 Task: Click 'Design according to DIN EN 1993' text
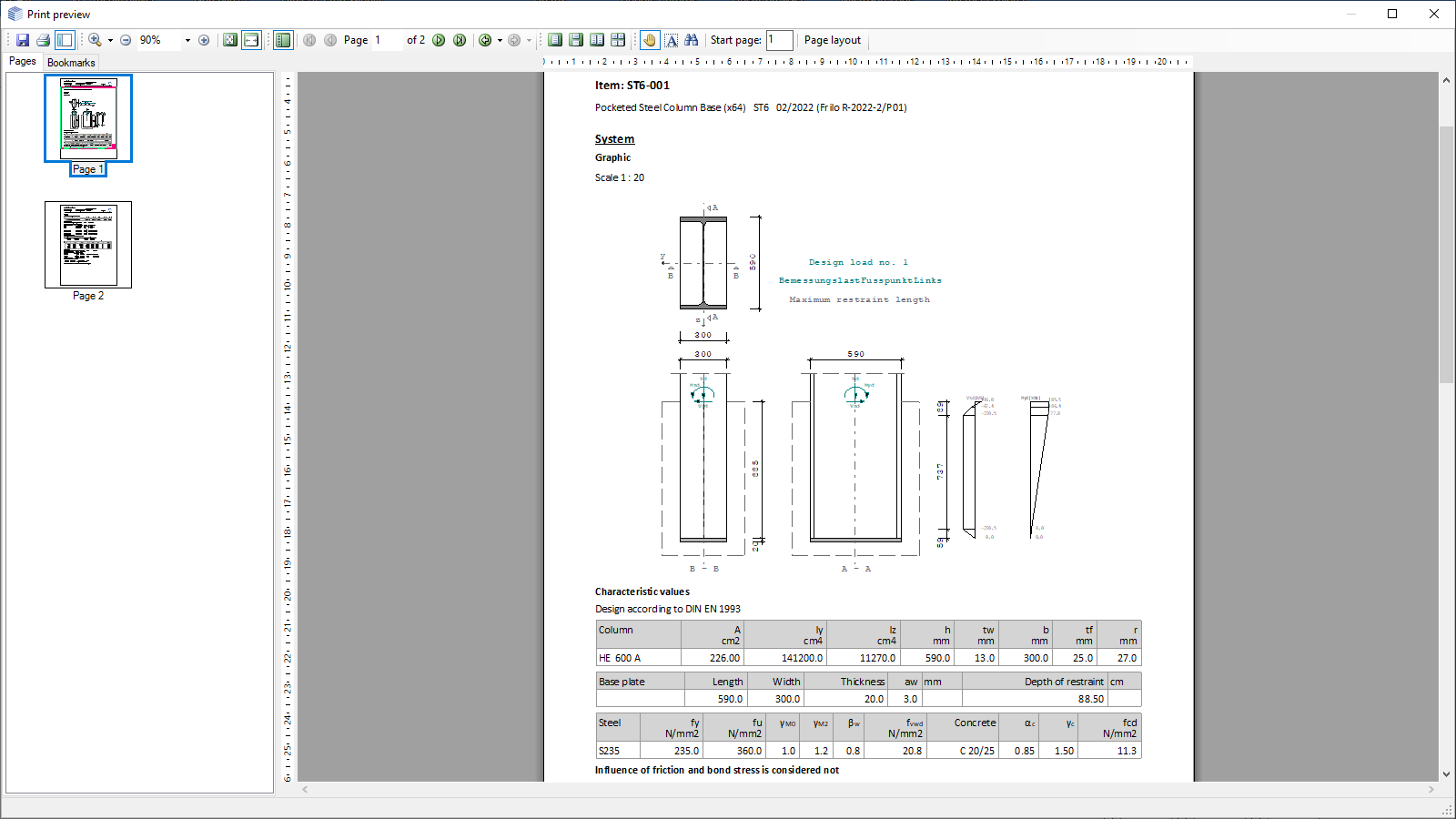pos(668,609)
